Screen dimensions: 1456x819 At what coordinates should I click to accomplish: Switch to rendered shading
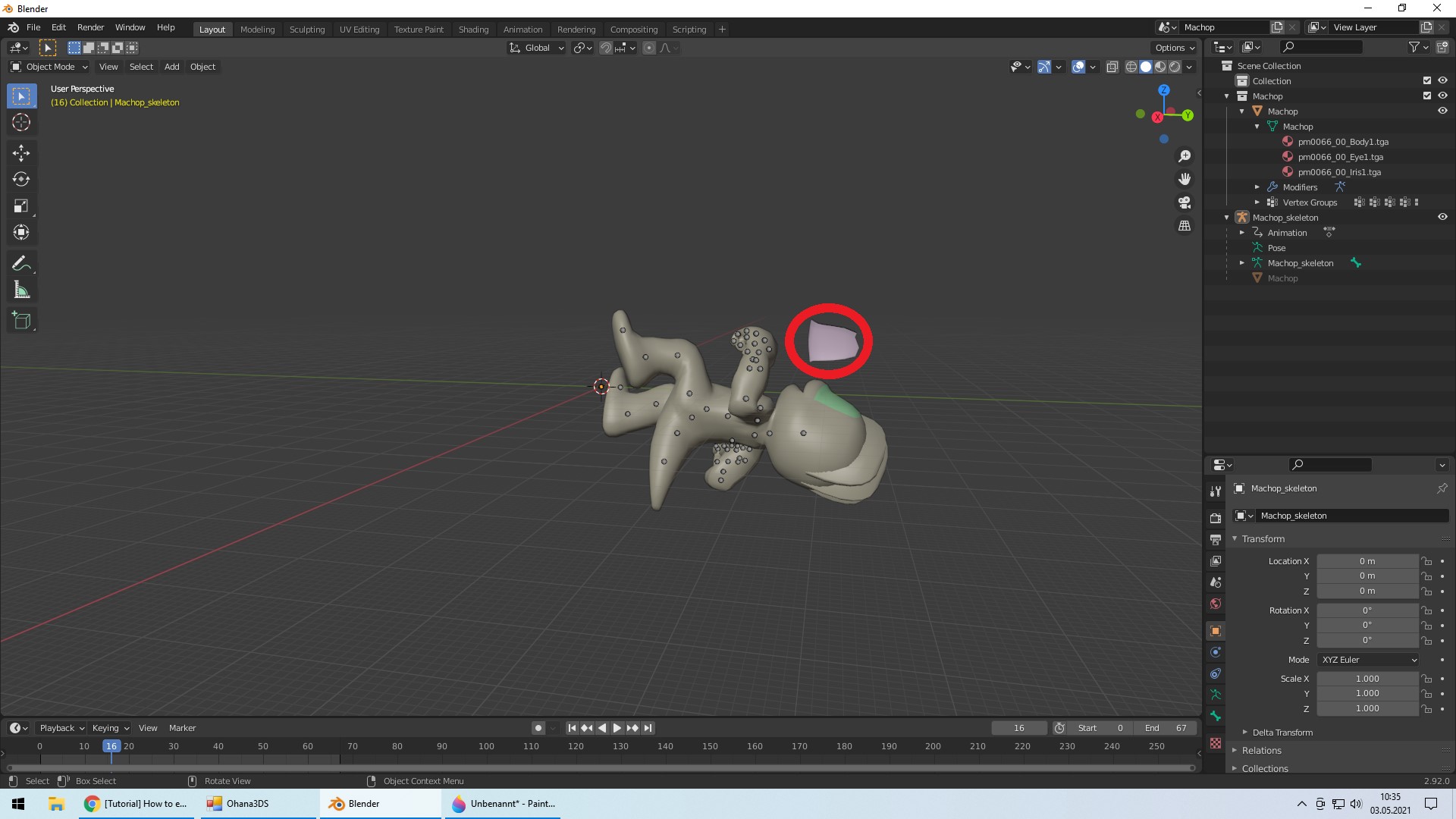(x=1175, y=67)
